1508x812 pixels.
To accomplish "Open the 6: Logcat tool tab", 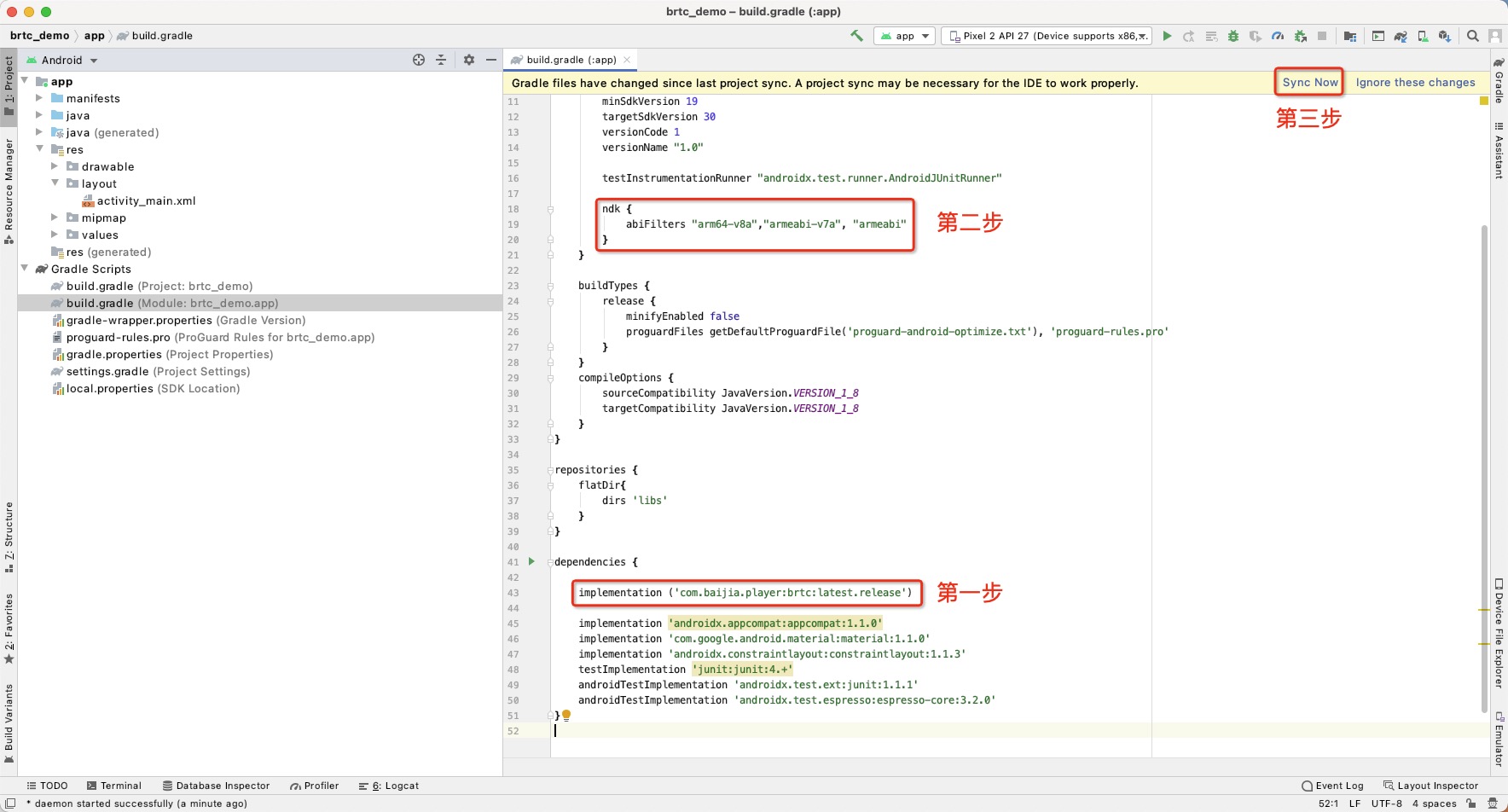I will pos(389,786).
